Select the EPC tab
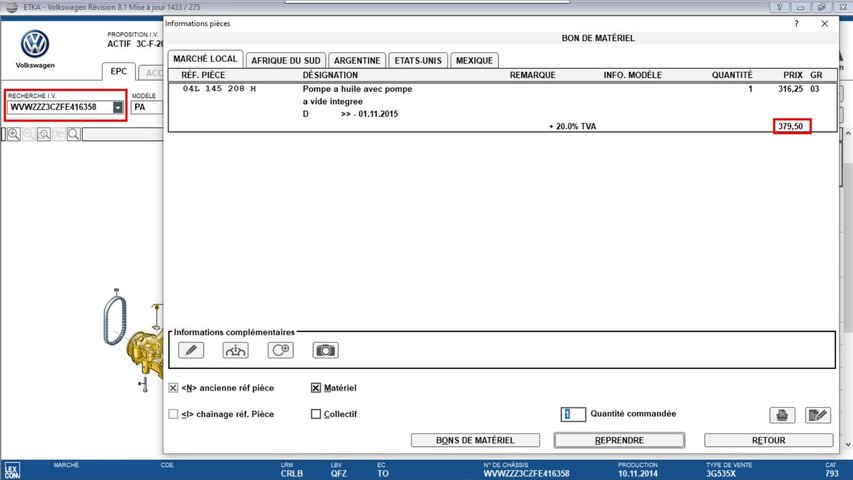 point(119,71)
